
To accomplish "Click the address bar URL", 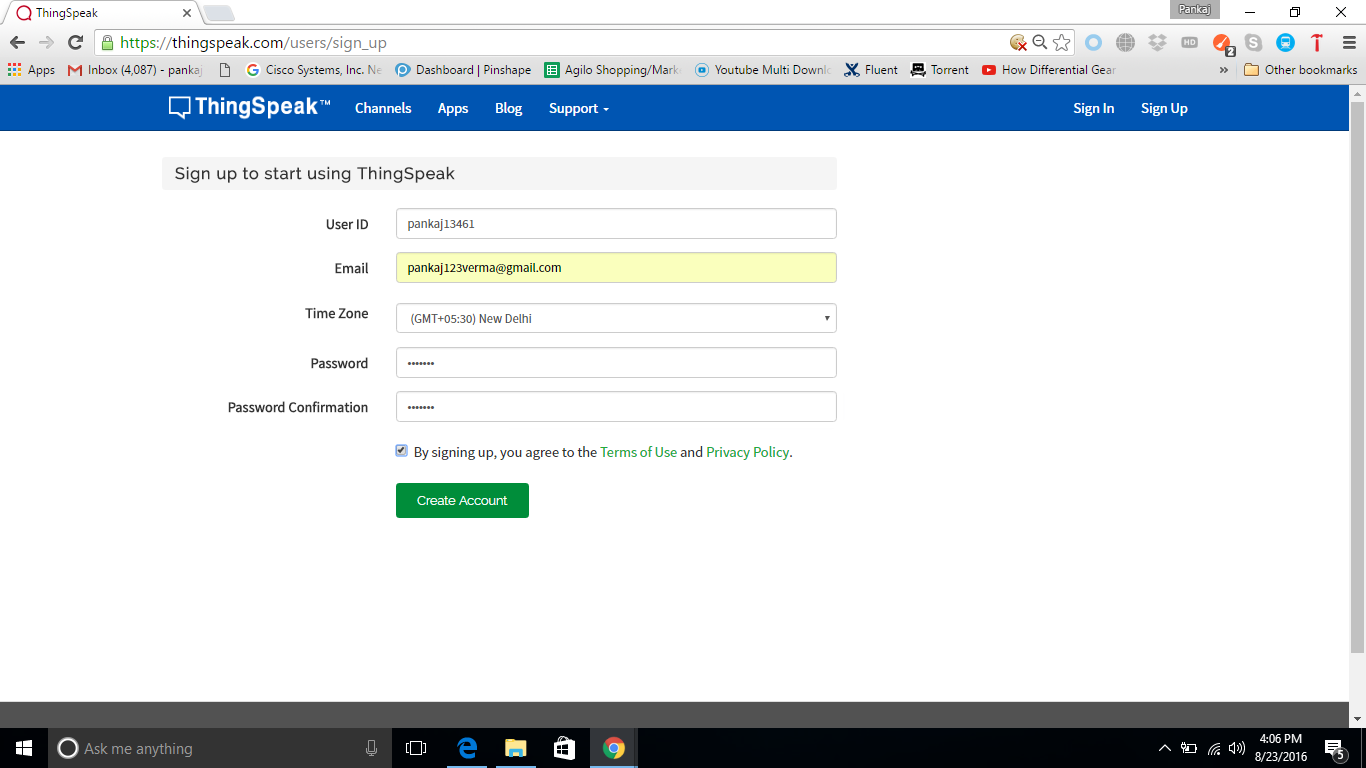I will pyautogui.click(x=253, y=43).
